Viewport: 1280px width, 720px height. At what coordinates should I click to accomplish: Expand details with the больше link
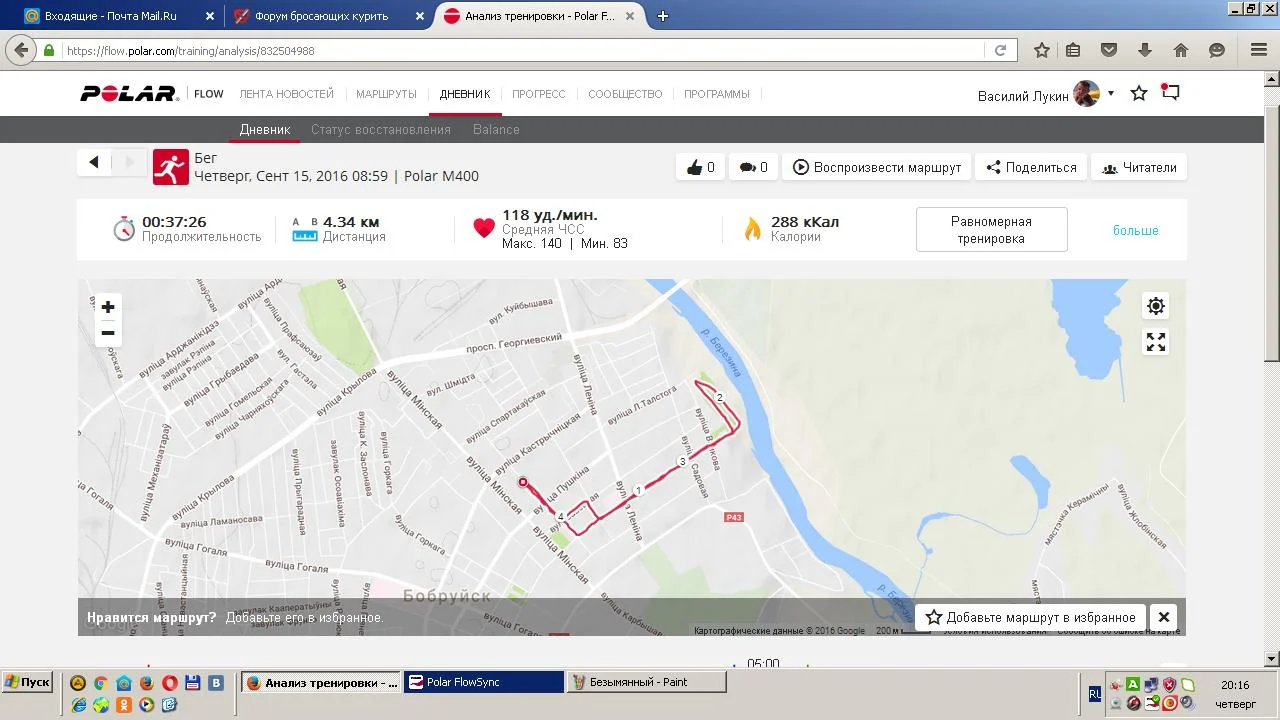pyautogui.click(x=1136, y=230)
